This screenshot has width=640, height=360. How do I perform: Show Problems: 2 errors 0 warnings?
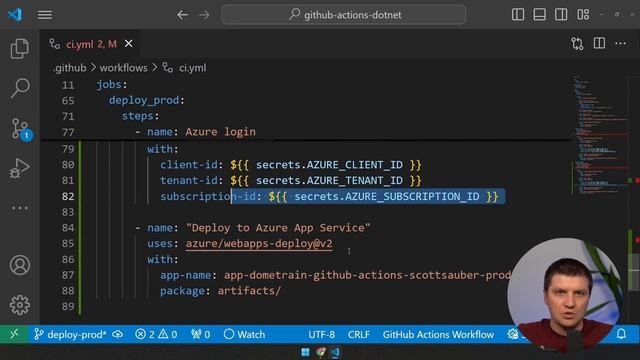156,335
